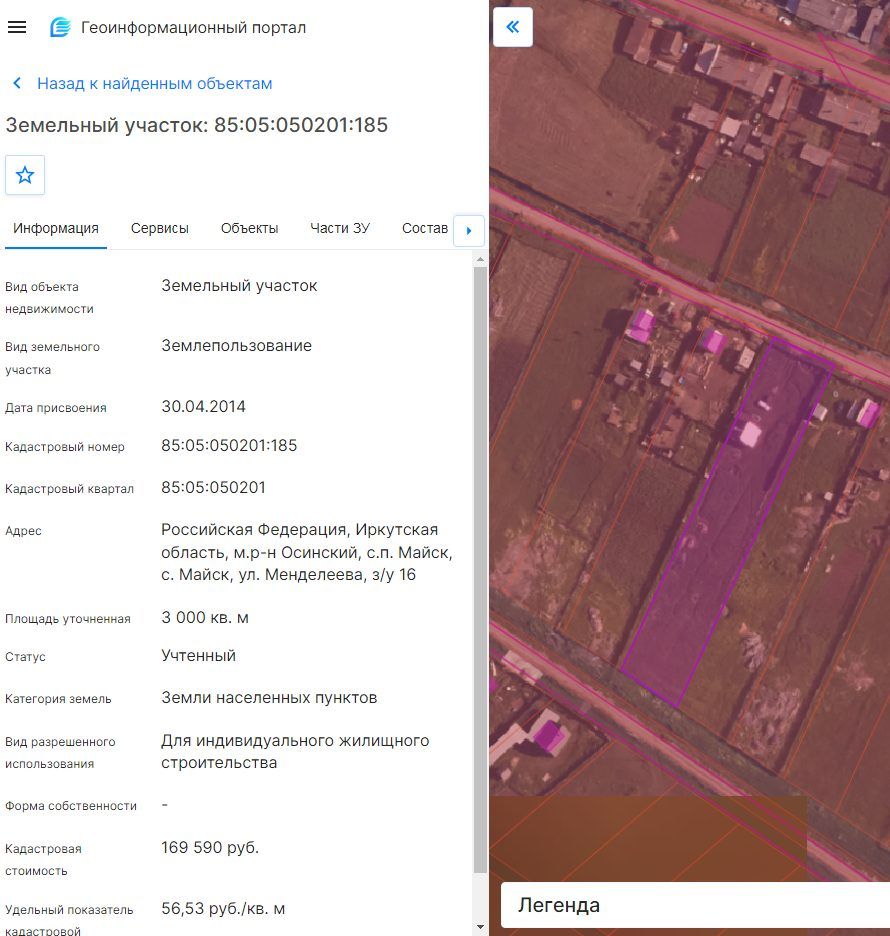Click status value Учтенный

pos(198,656)
